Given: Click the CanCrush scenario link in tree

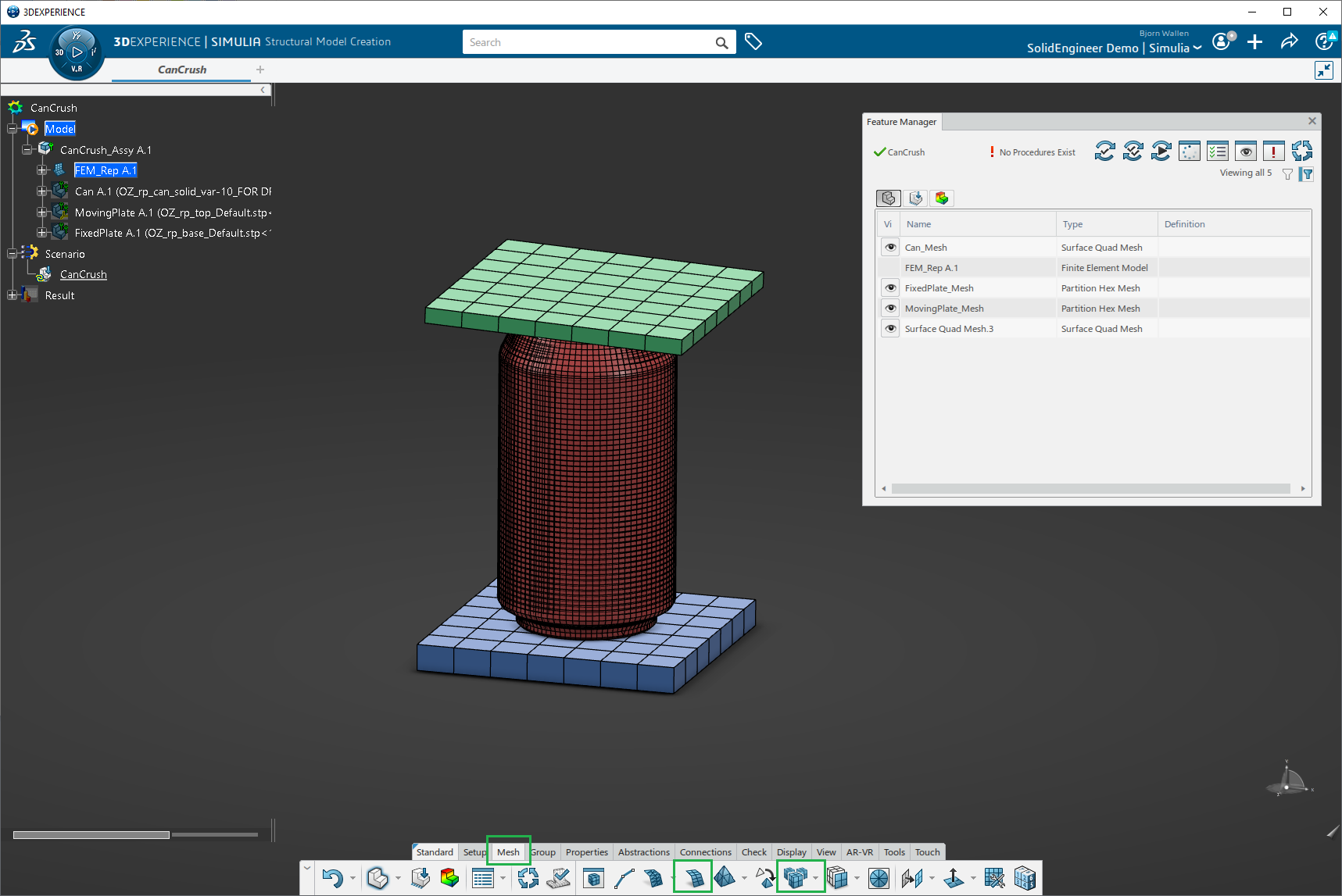Looking at the screenshot, I should (x=84, y=275).
